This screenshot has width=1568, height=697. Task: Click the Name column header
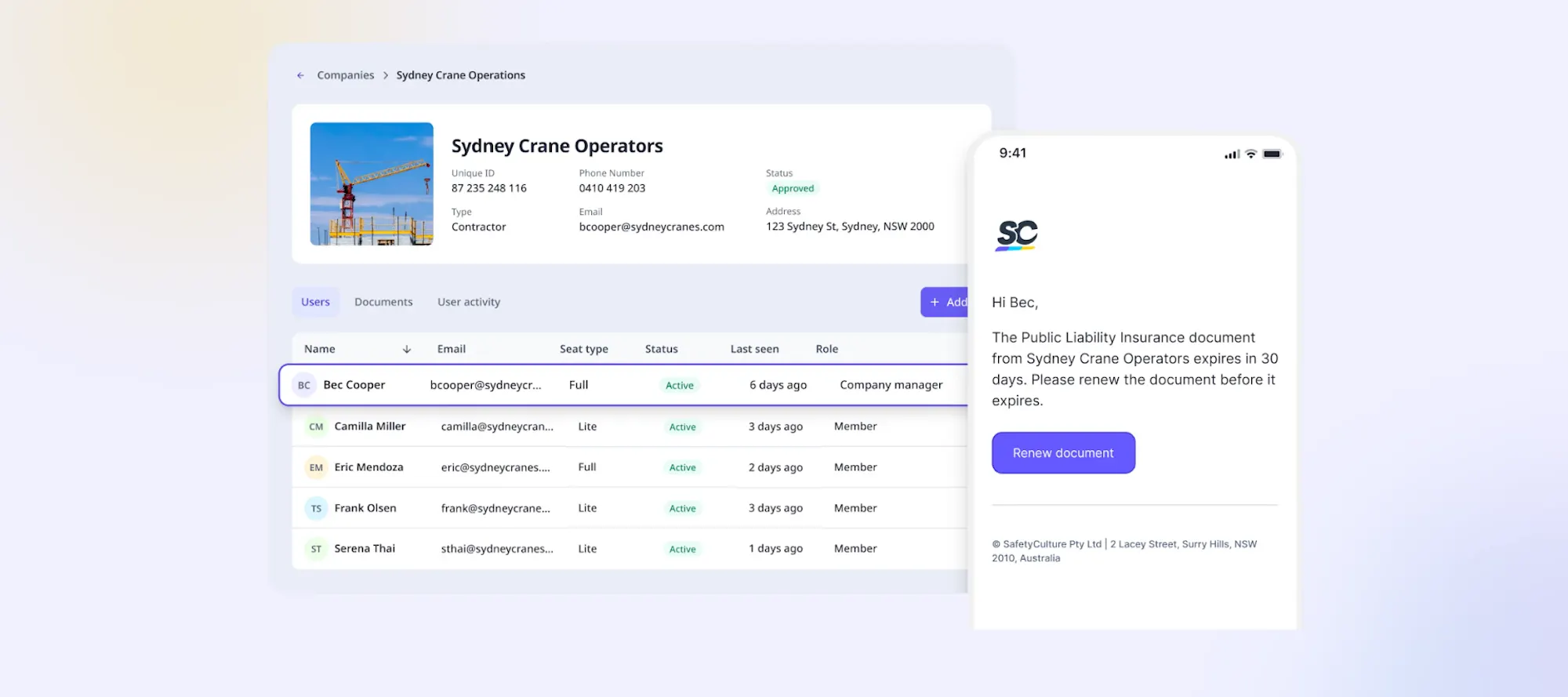[x=320, y=349]
